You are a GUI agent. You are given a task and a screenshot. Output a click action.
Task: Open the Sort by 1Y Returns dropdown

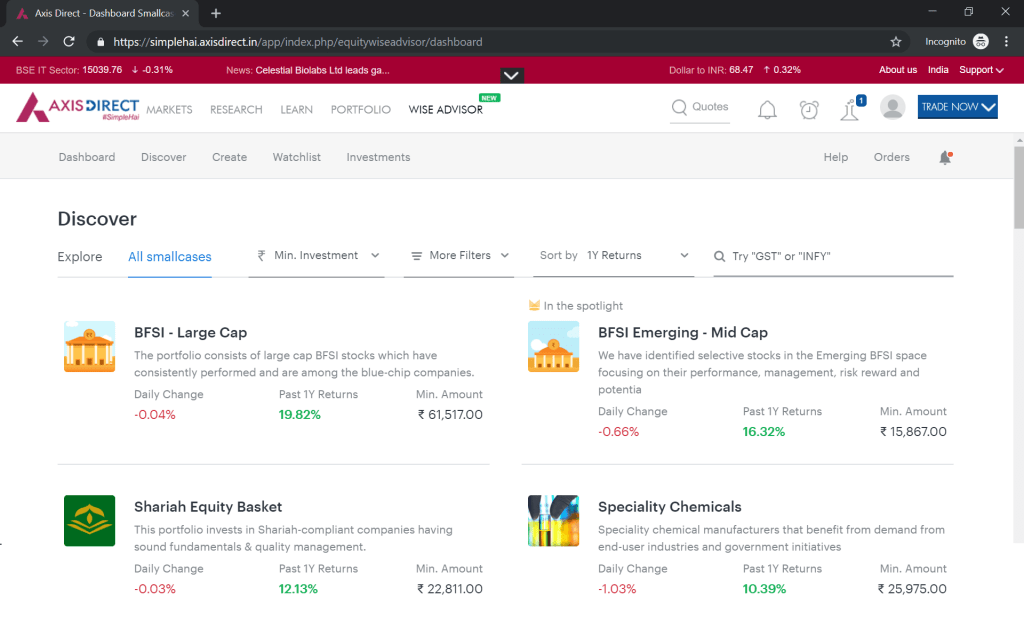click(x=614, y=256)
